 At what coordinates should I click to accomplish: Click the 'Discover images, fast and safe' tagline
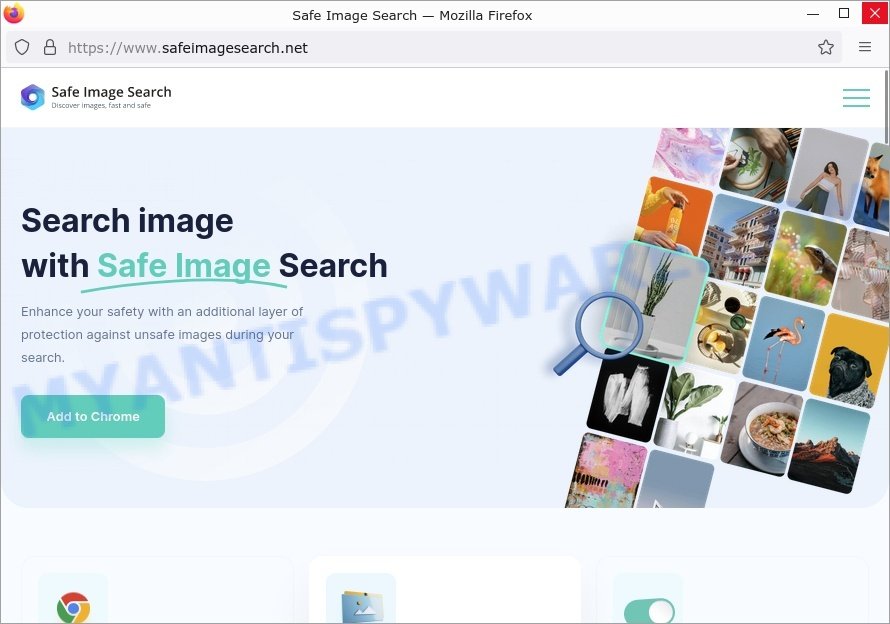[x=101, y=106]
